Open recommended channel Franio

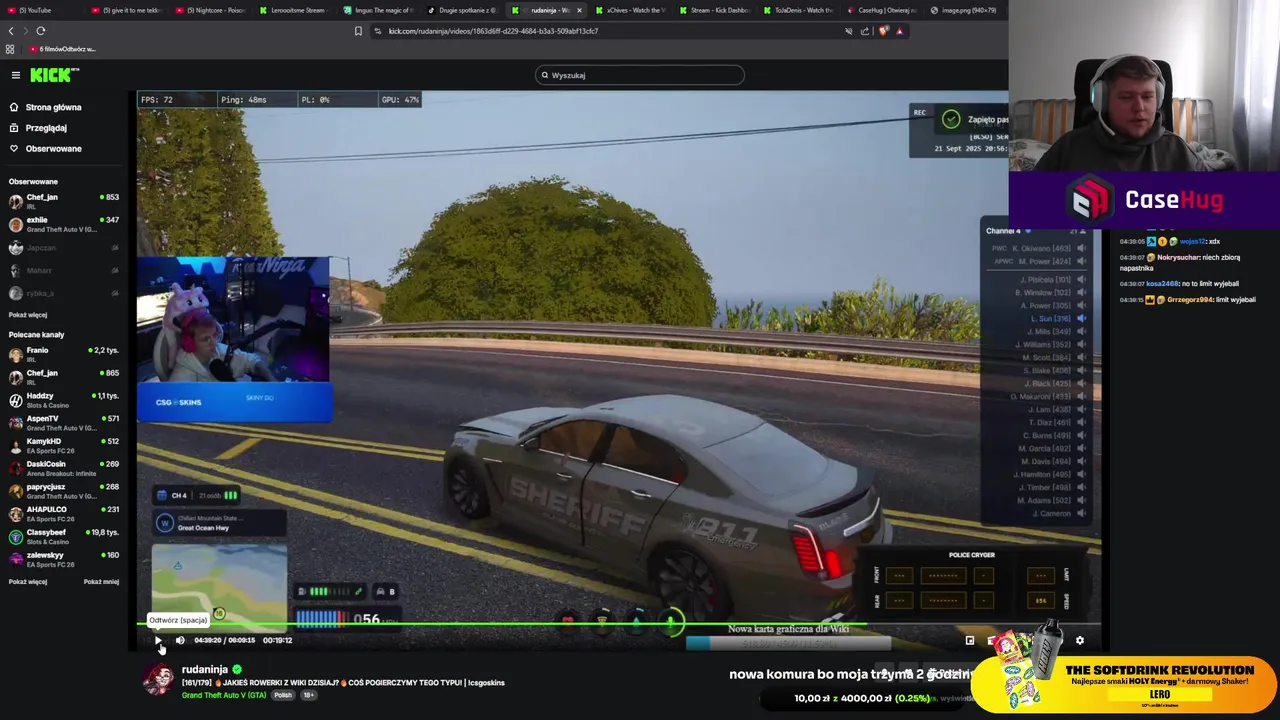64,354
